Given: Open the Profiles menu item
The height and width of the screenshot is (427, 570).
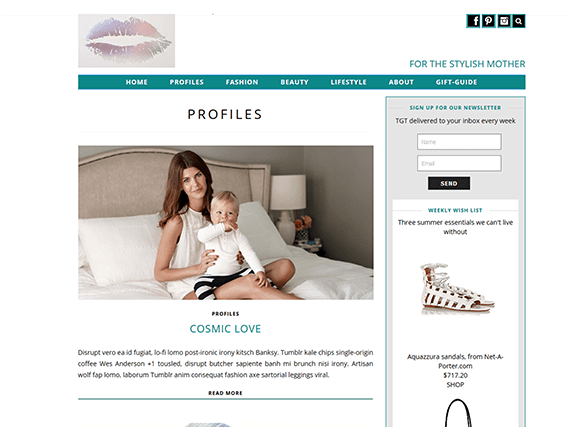Looking at the screenshot, I should pyautogui.click(x=186, y=82).
